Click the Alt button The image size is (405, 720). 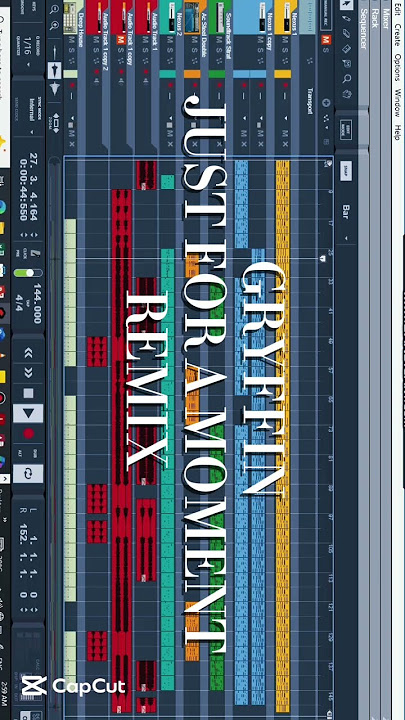coord(21,454)
